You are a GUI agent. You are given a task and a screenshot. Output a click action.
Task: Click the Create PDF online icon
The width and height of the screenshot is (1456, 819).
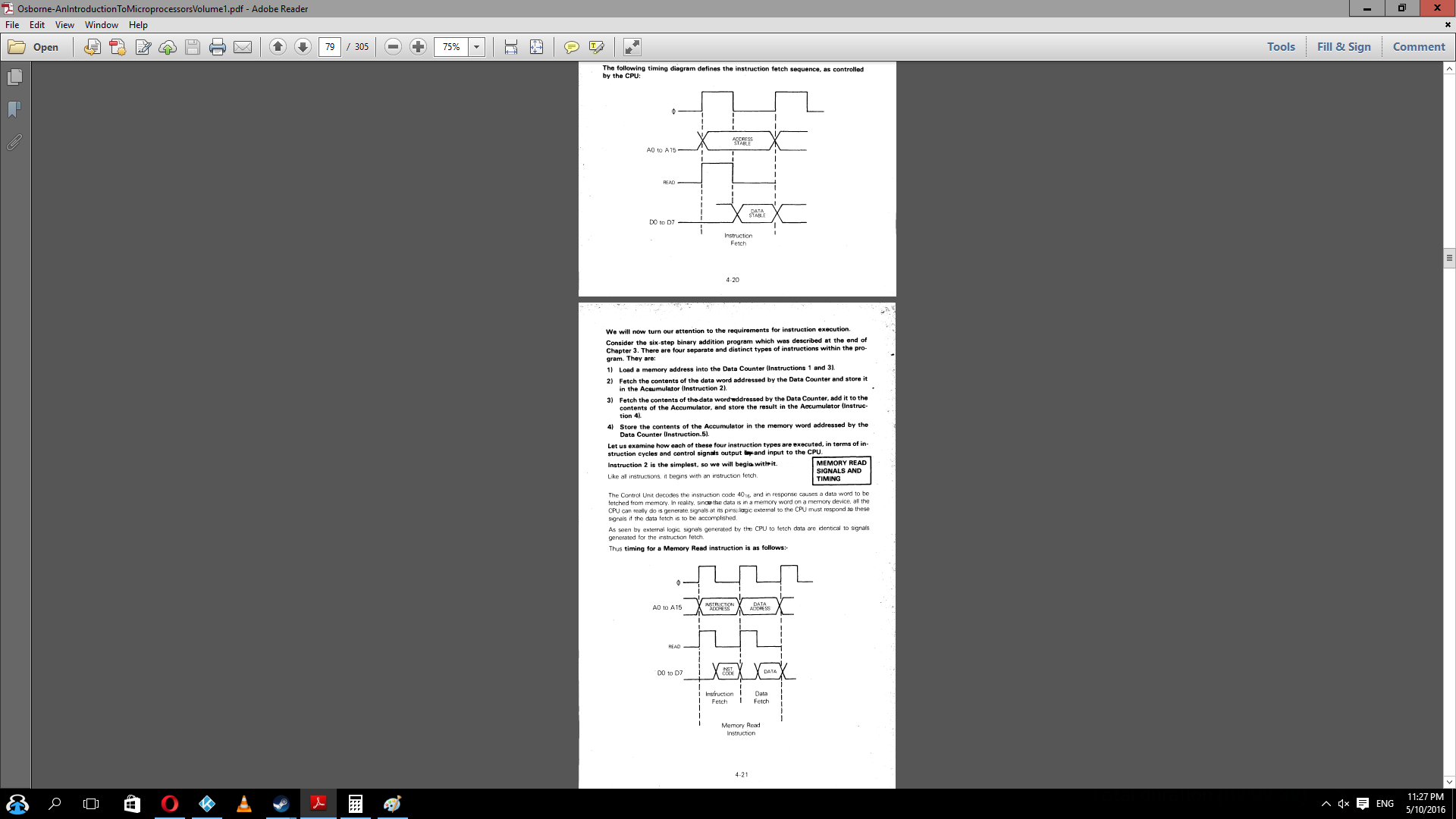(x=118, y=47)
